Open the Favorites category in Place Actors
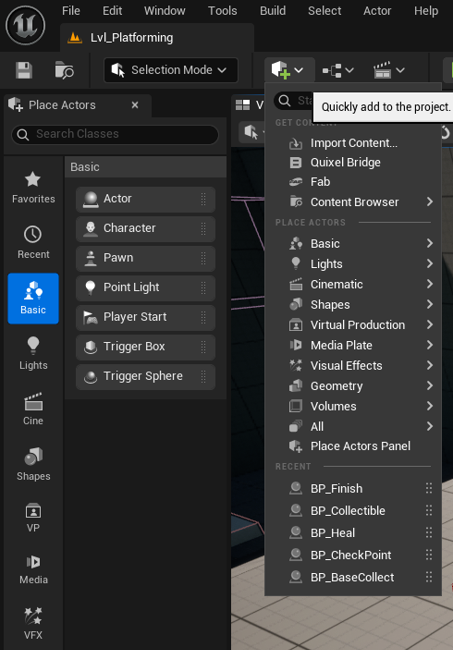This screenshot has height=650, width=453. pyautogui.click(x=33, y=187)
